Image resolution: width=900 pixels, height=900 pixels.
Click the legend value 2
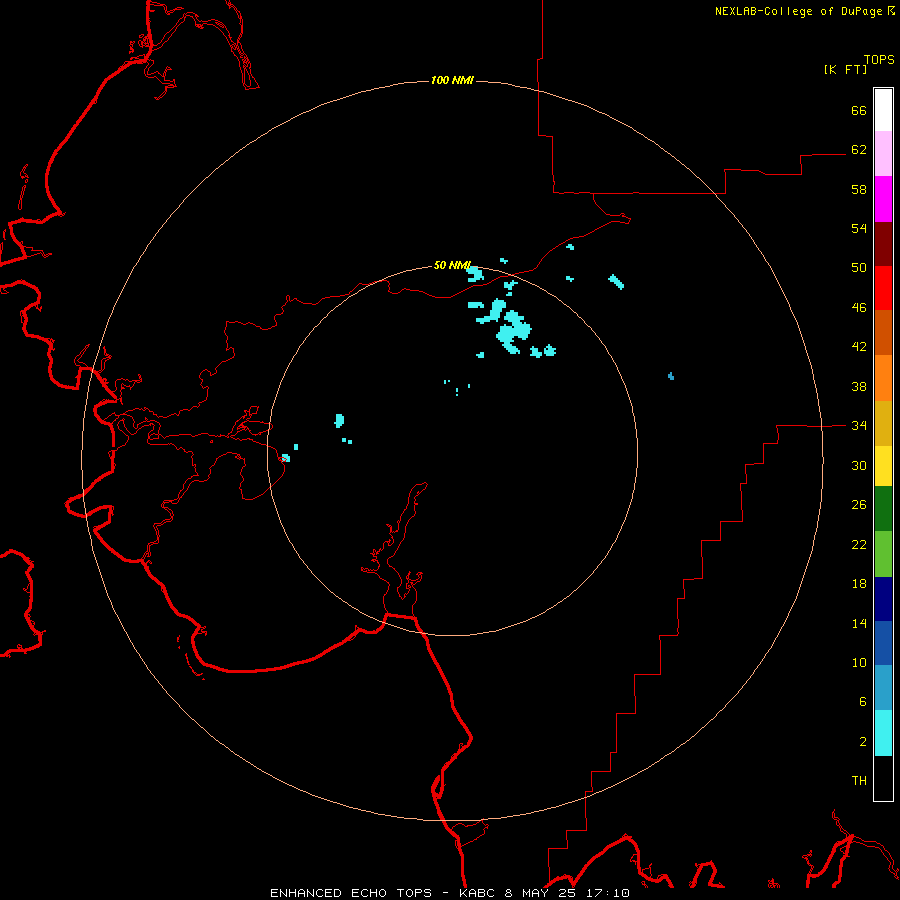point(862,742)
